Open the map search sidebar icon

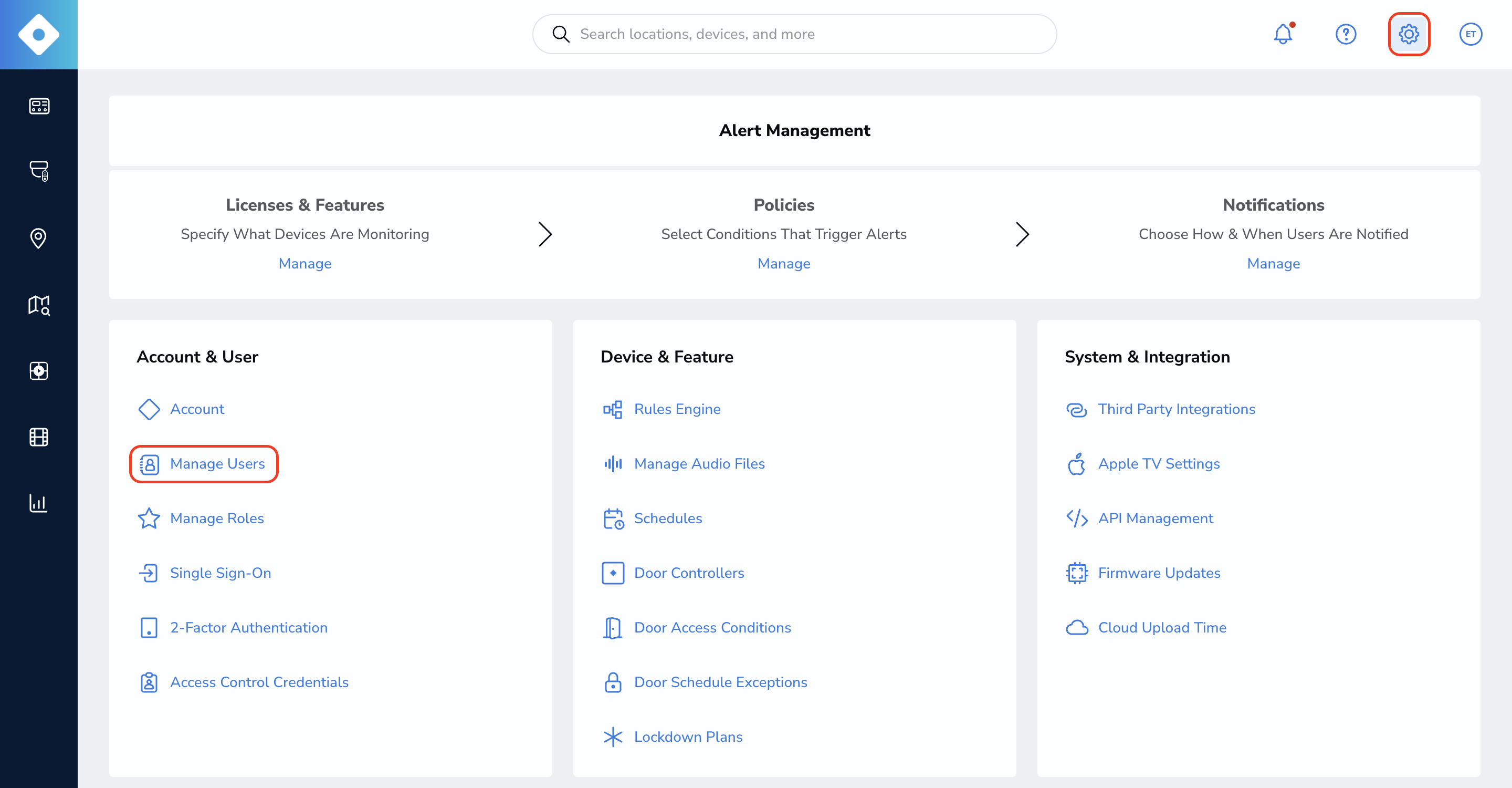pyautogui.click(x=39, y=305)
